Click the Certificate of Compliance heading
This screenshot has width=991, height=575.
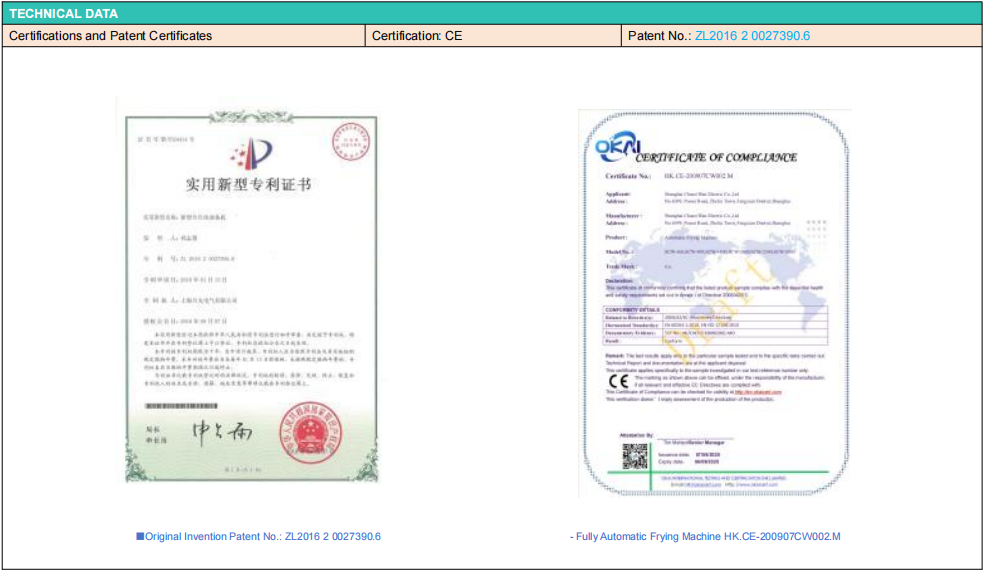click(716, 157)
